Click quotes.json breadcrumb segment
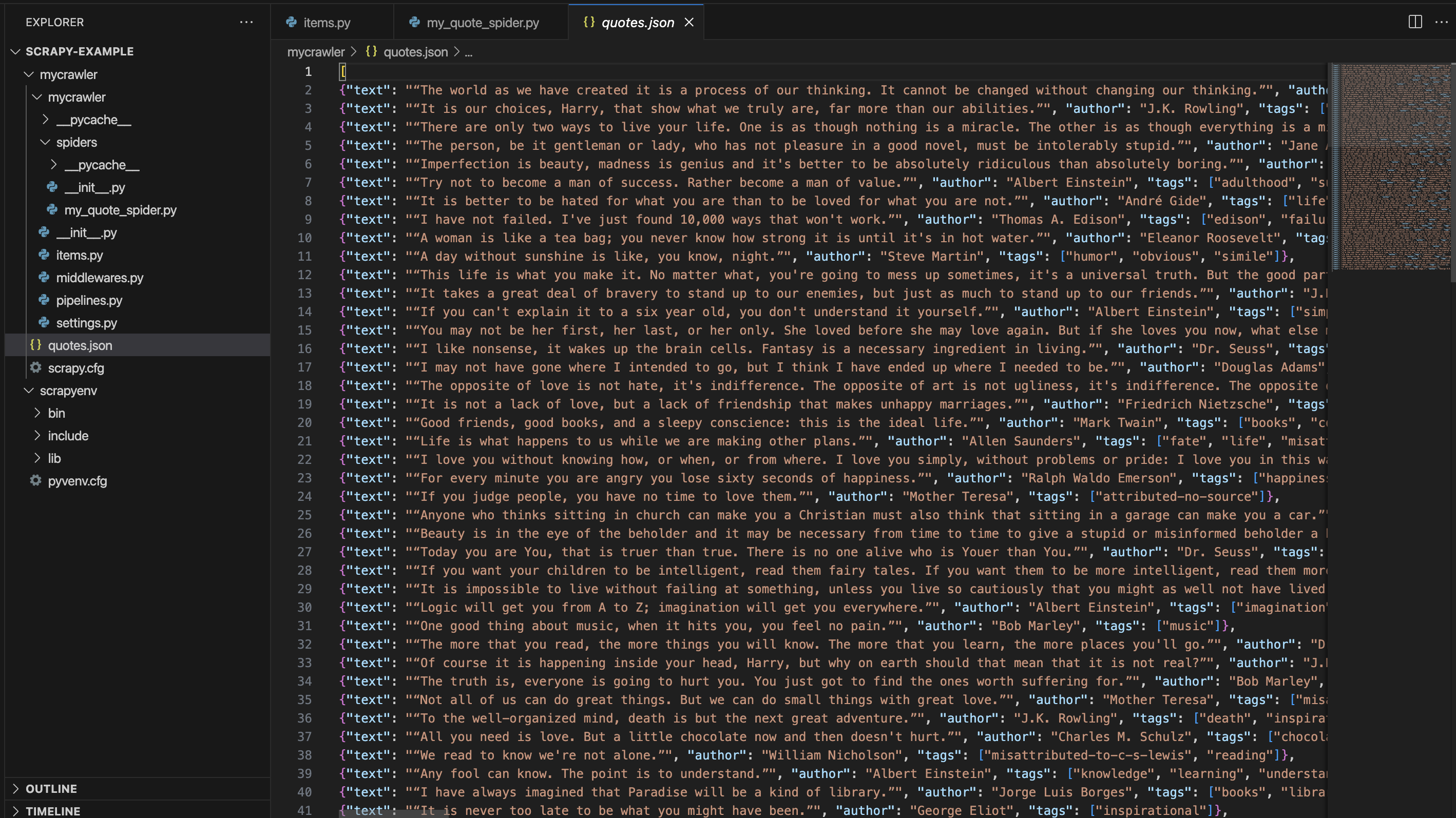Viewport: 1456px width, 818px height. [415, 52]
